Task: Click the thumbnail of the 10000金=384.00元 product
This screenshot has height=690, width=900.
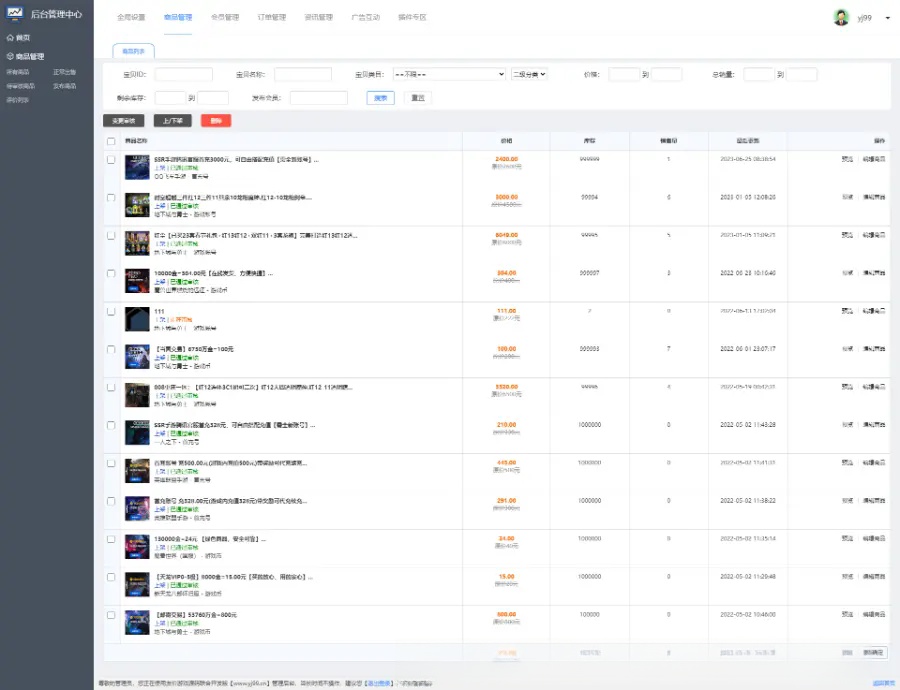Action: pos(137,280)
